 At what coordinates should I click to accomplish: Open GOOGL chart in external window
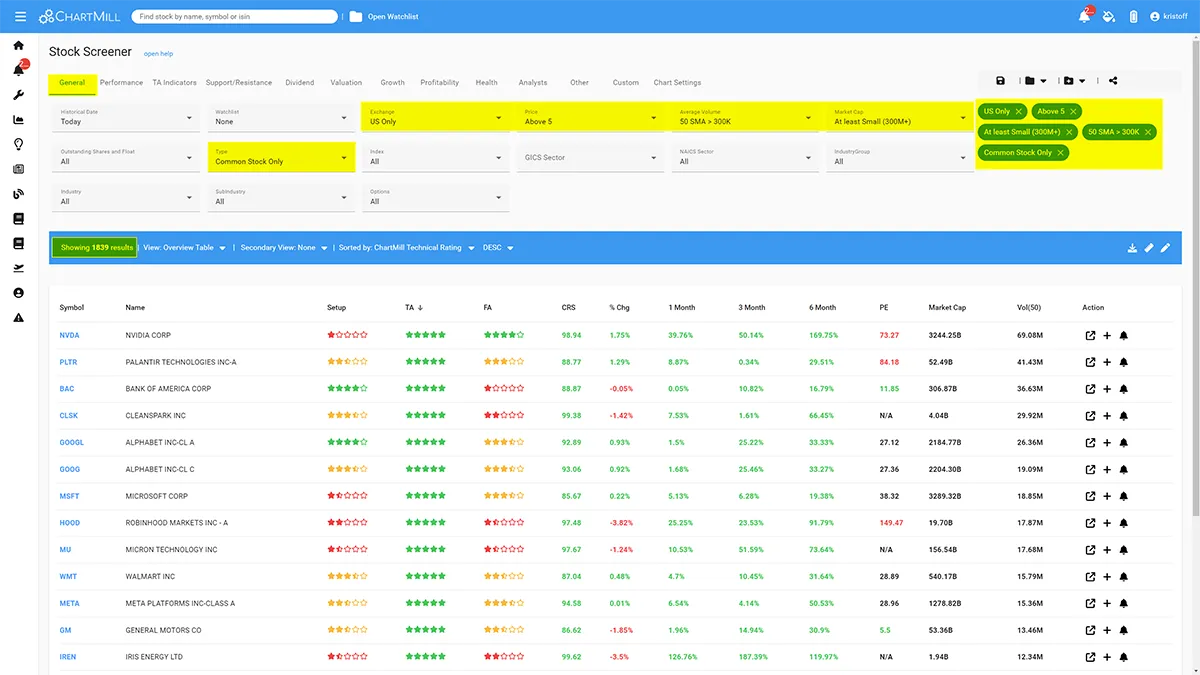[1091, 442]
